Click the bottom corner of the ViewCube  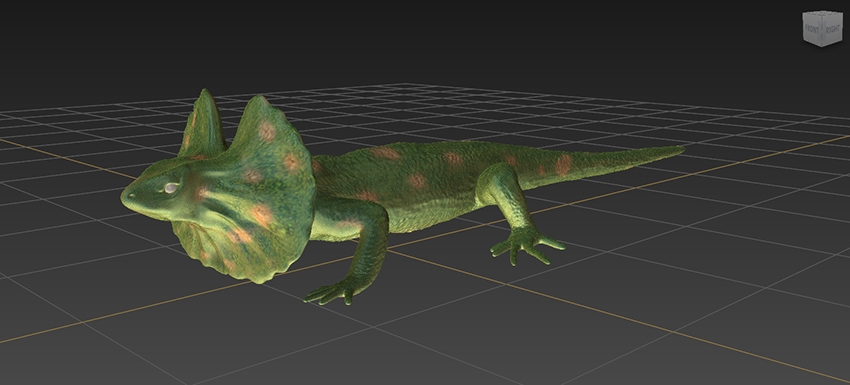pyautogui.click(x=822, y=46)
